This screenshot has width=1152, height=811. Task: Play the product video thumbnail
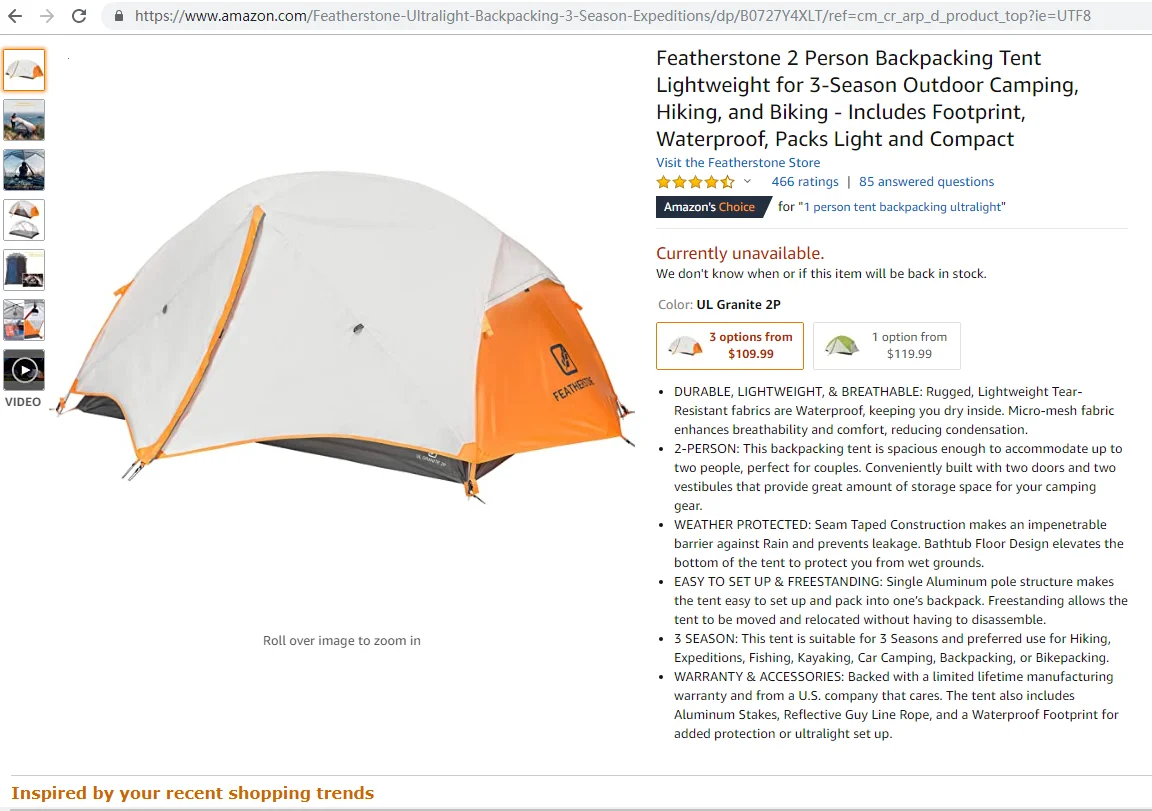point(24,370)
